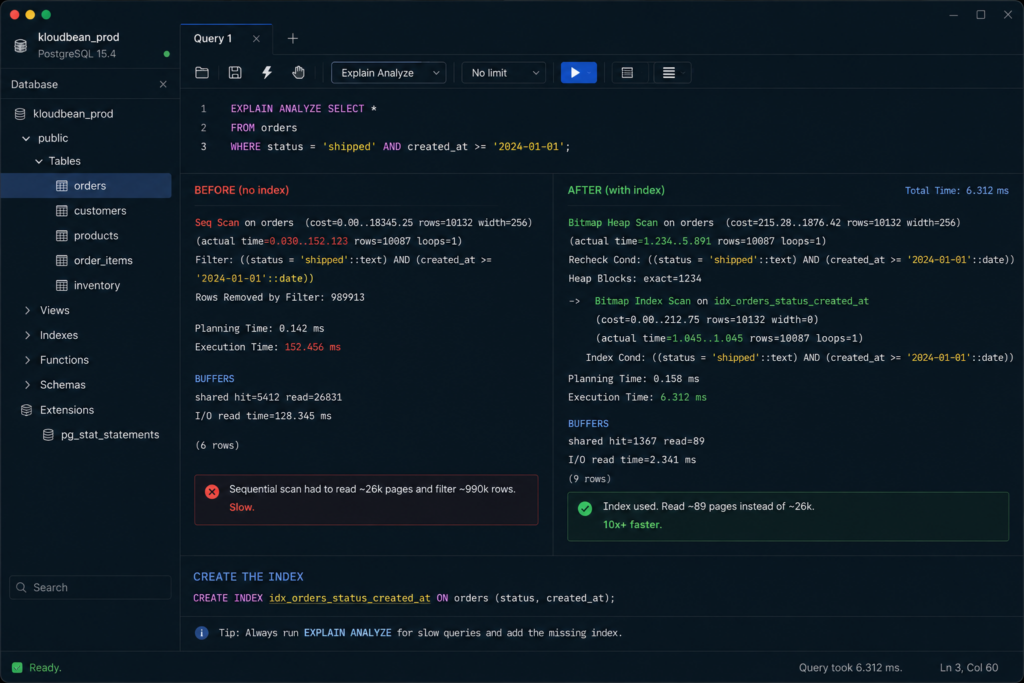
Task: Collapse the Tables tree node
Action: [x=39, y=161]
